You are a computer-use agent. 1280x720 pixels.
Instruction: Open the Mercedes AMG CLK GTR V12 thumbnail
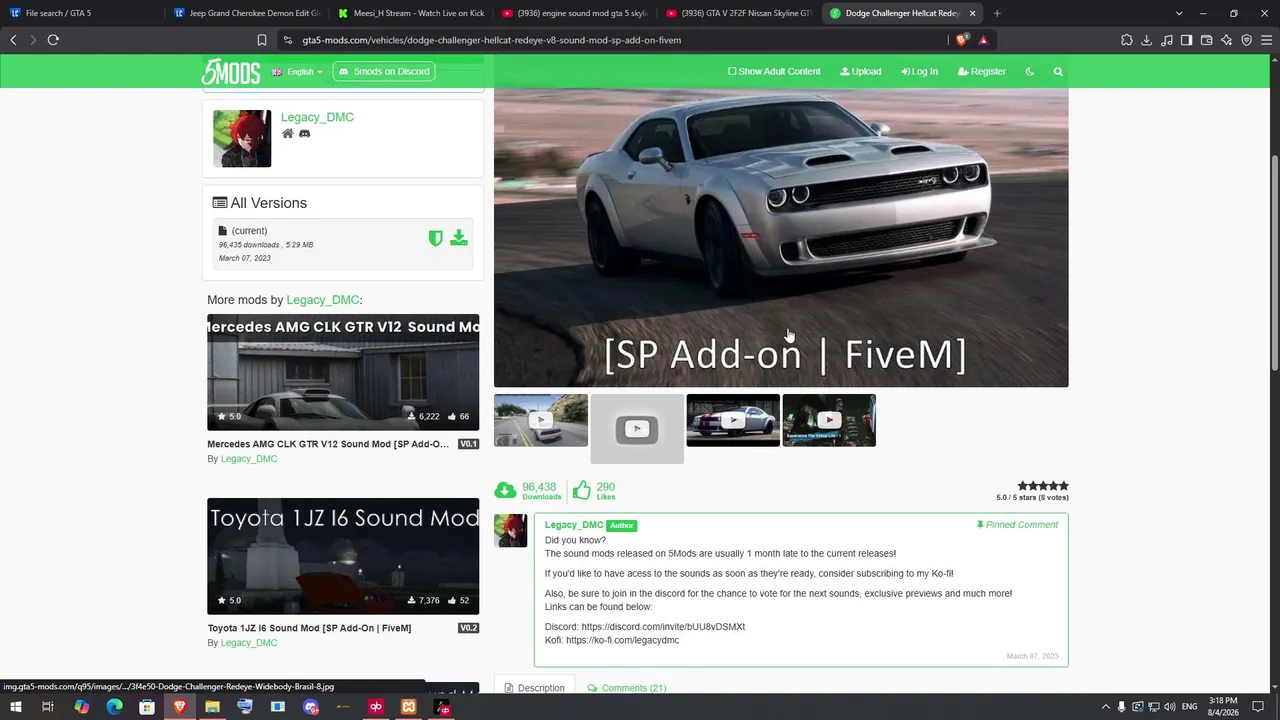[343, 372]
